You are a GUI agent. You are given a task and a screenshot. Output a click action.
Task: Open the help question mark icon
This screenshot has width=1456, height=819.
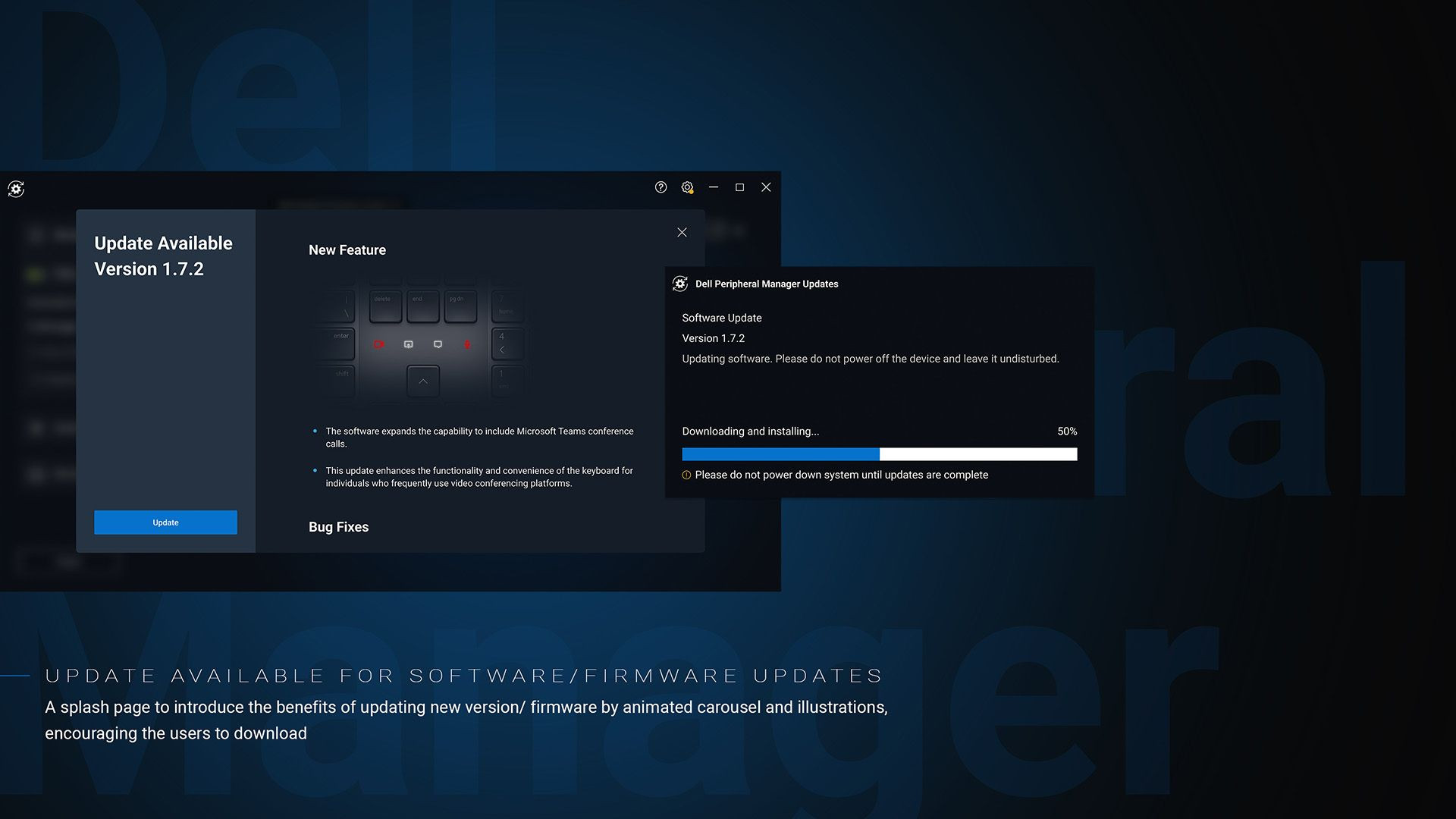click(661, 187)
